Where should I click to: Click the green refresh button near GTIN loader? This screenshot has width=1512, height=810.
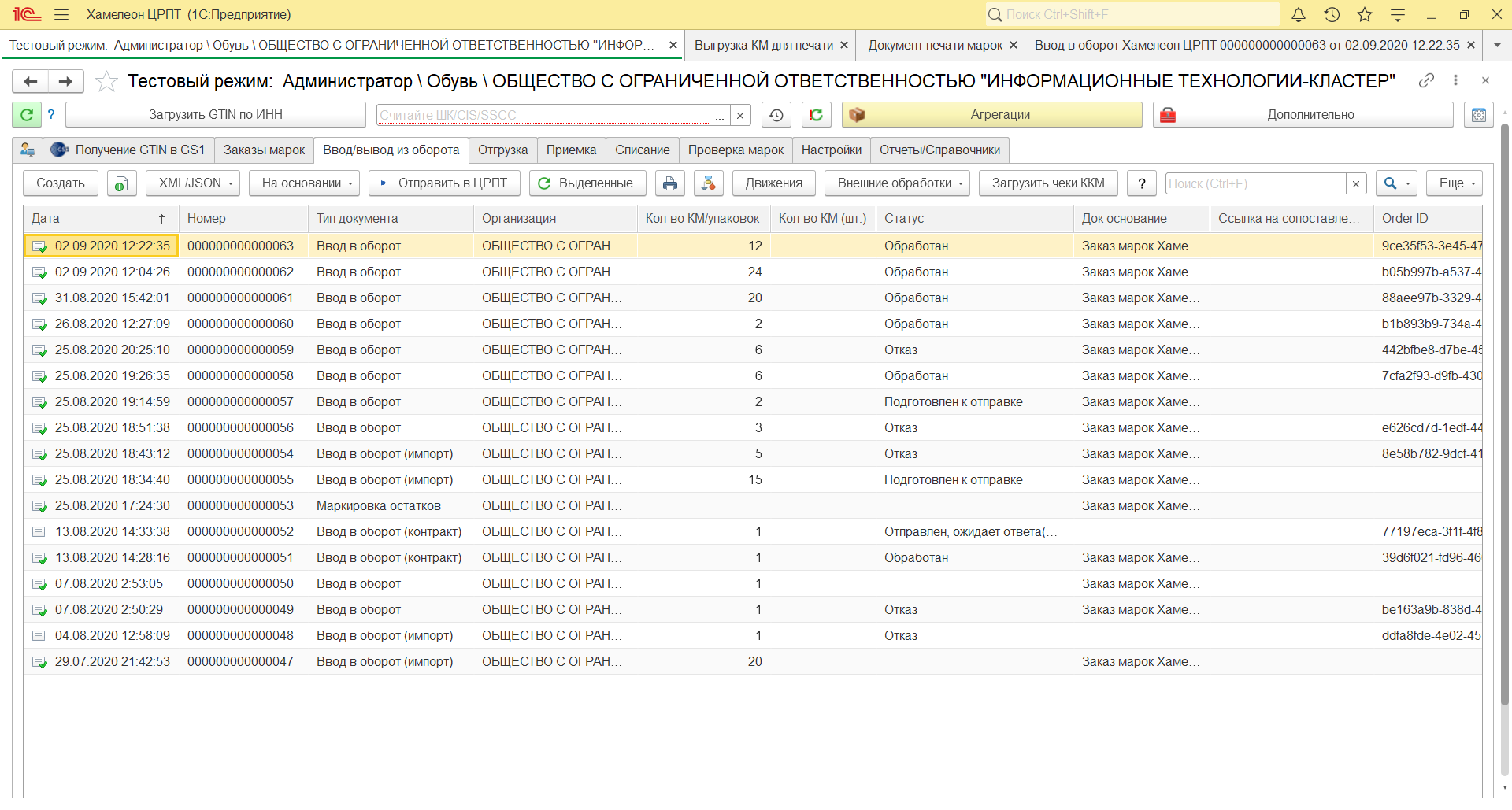tap(26, 115)
